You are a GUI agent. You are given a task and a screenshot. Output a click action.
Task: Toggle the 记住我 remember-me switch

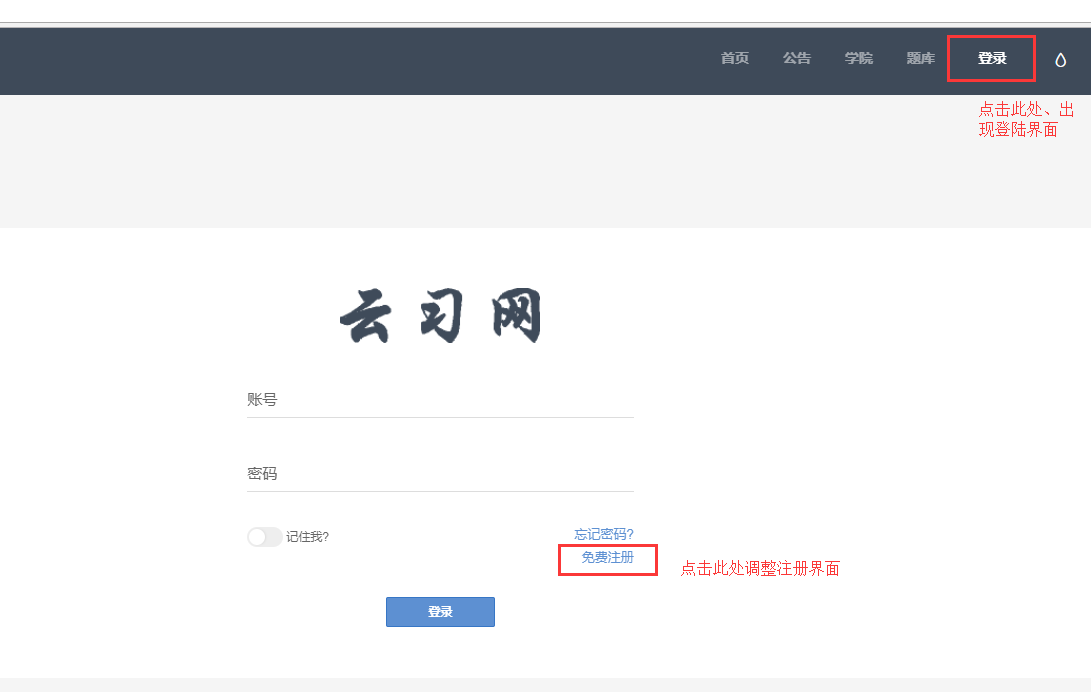pyautogui.click(x=264, y=537)
